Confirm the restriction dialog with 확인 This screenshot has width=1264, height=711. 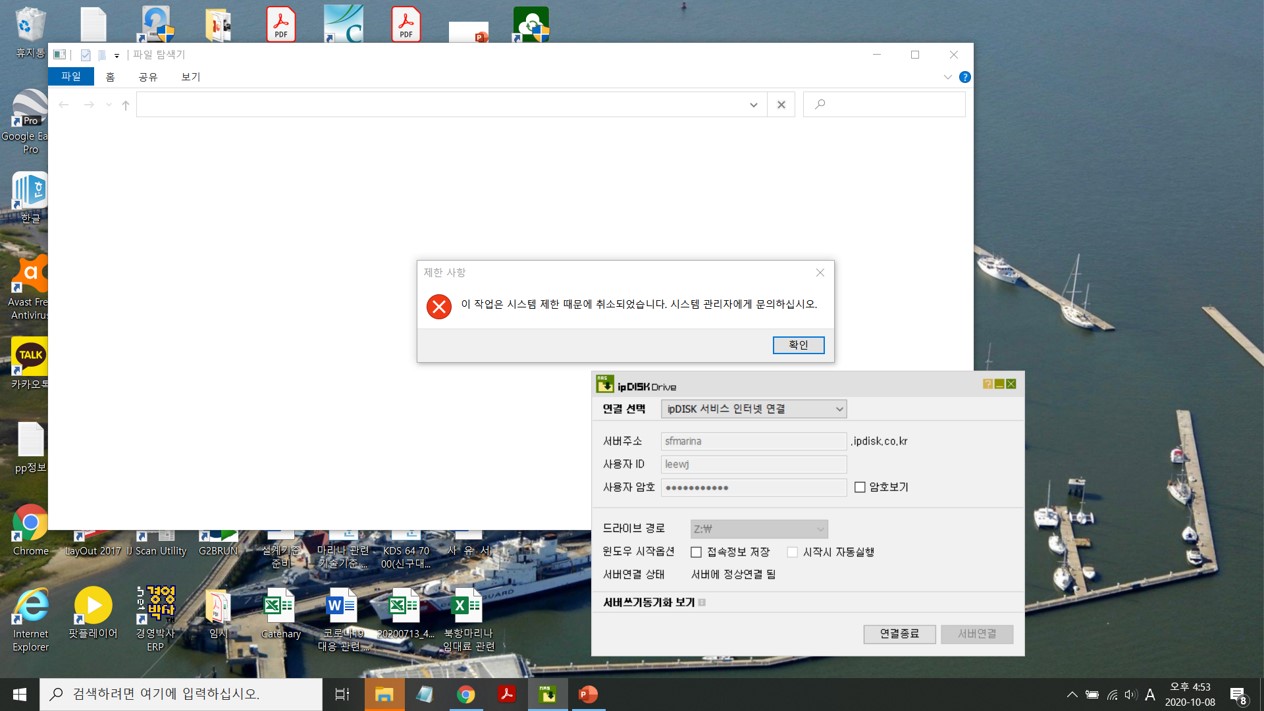[798, 345]
